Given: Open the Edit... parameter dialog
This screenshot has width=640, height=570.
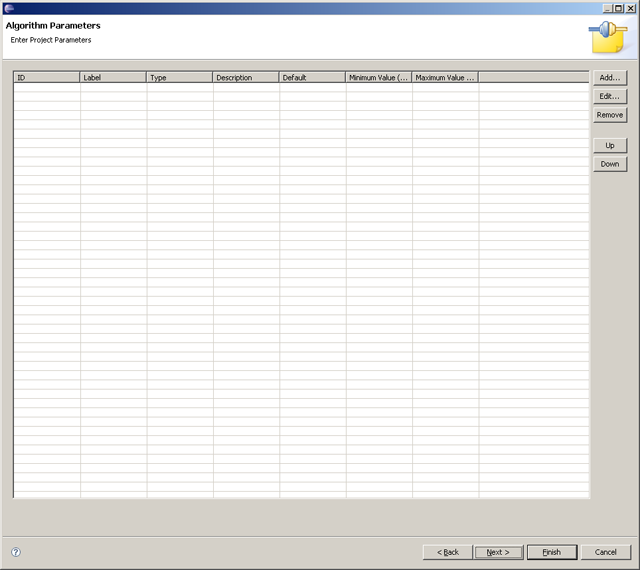Looking at the screenshot, I should 610,96.
